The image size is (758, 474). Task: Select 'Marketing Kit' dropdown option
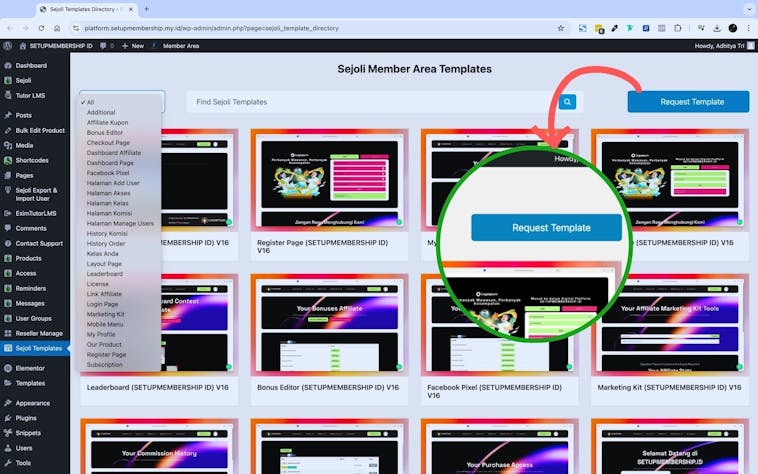click(105, 314)
